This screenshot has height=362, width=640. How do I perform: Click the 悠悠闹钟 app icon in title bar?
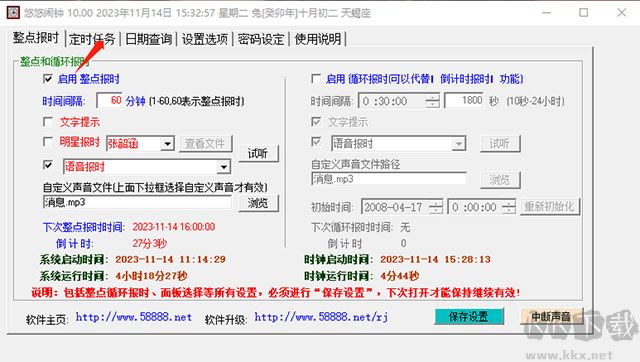tap(13, 12)
